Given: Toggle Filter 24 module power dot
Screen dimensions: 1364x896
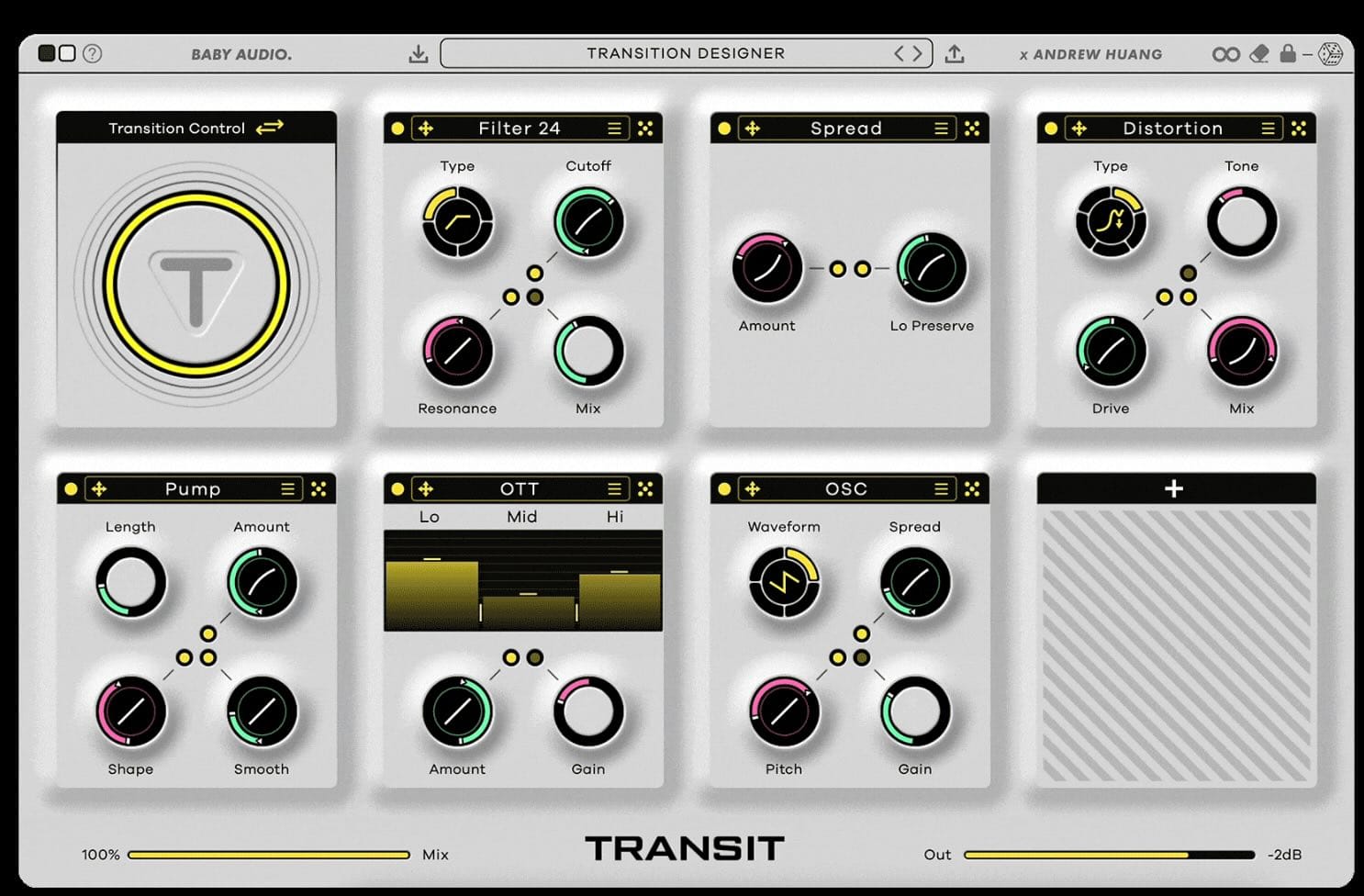Looking at the screenshot, I should 397,129.
